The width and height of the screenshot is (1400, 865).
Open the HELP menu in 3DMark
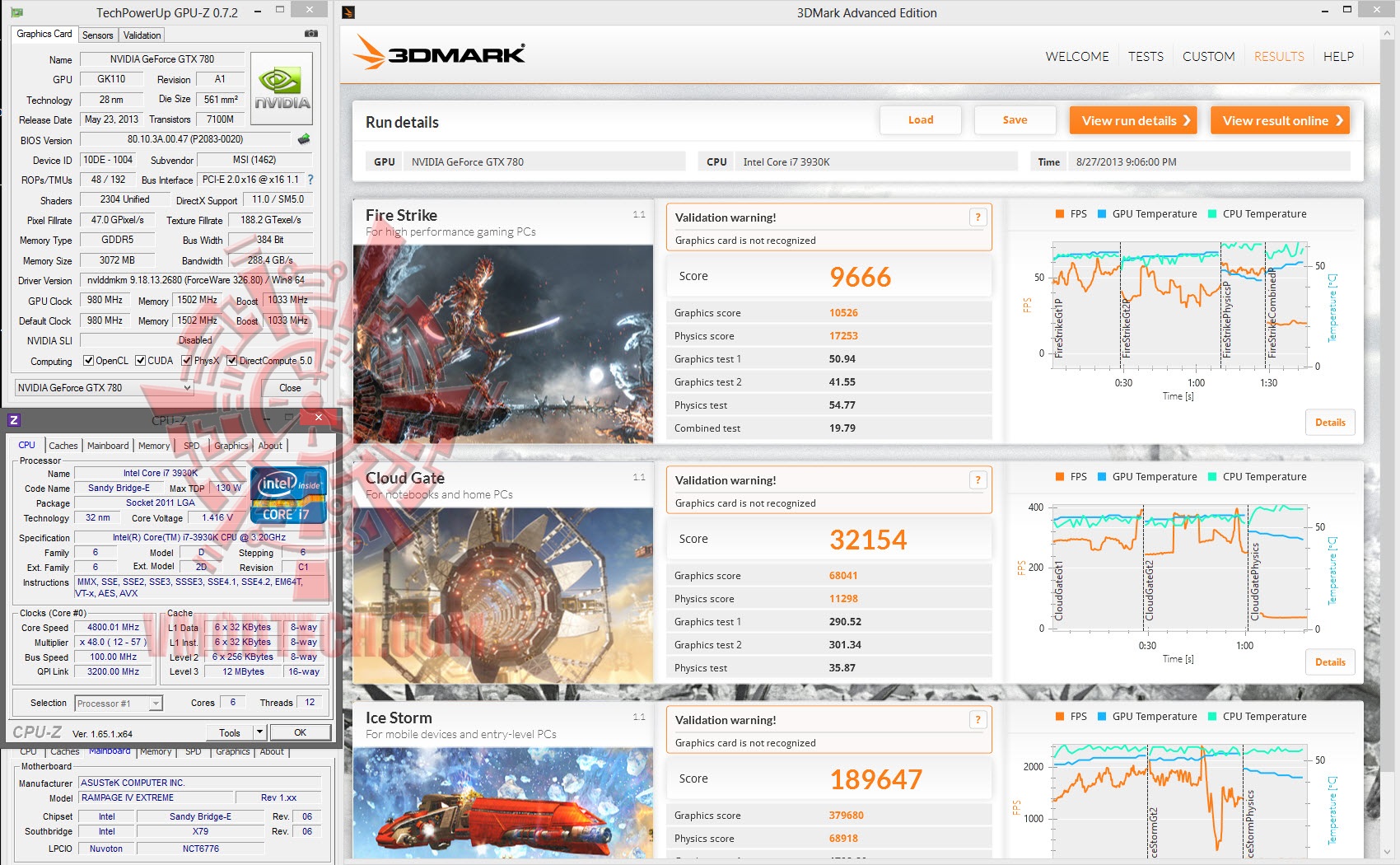[x=1338, y=57]
